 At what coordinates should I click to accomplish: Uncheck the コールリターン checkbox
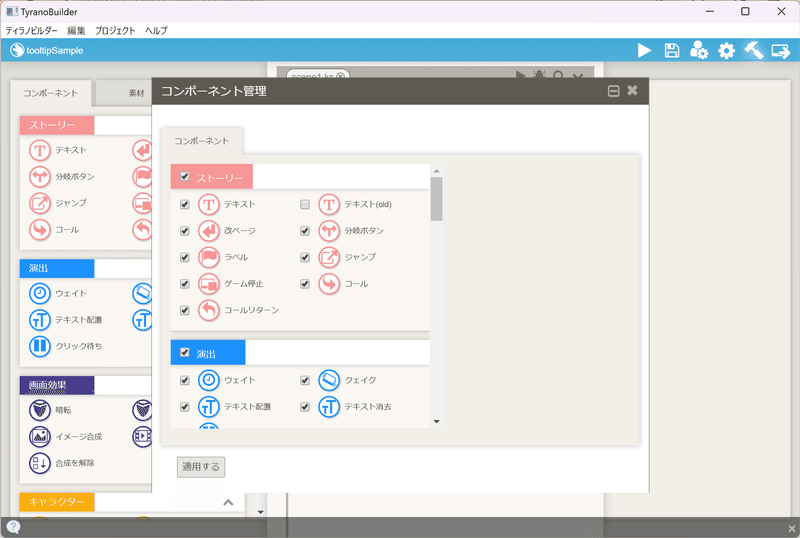click(x=185, y=310)
